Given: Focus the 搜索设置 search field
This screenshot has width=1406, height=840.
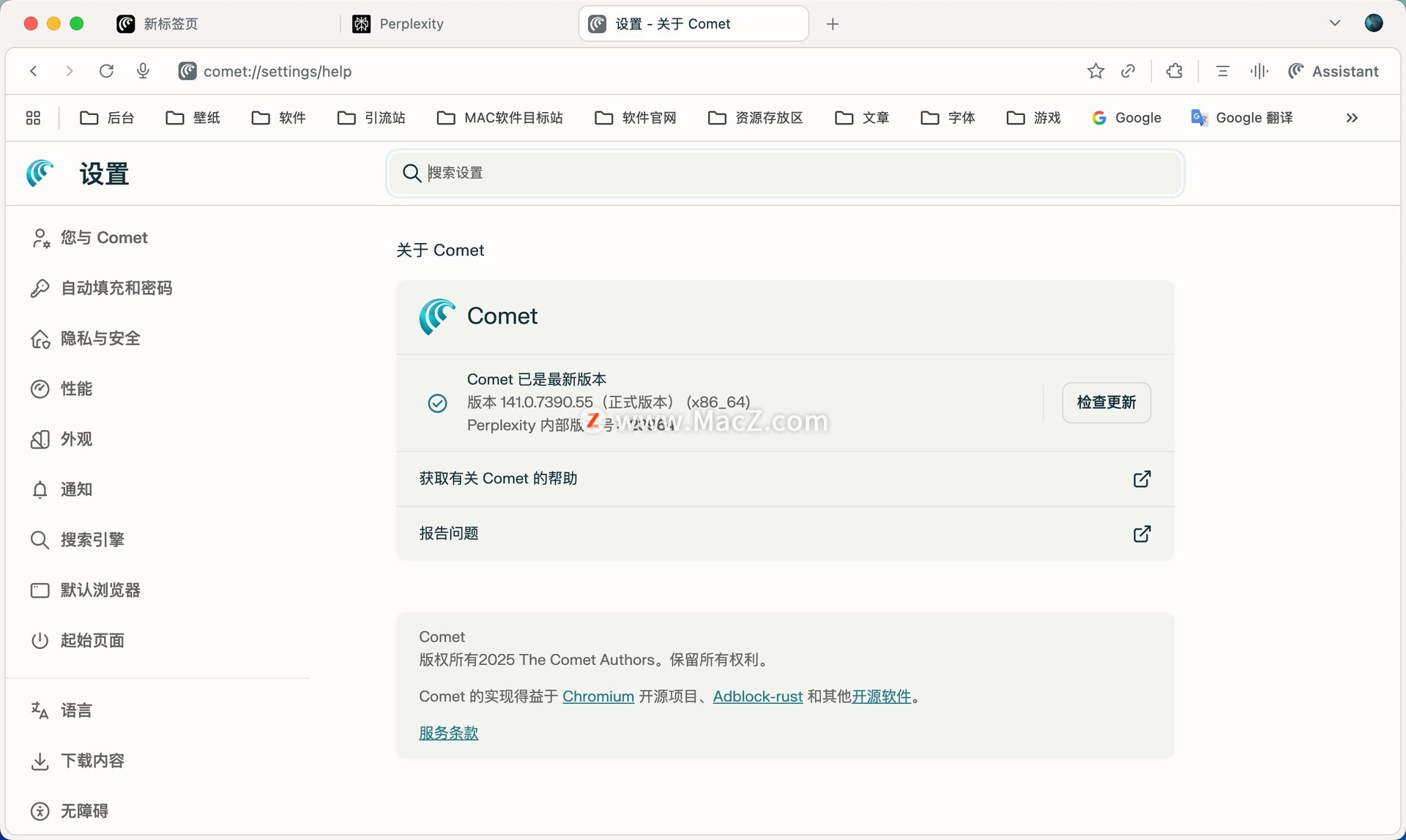Looking at the screenshot, I should coord(784,173).
